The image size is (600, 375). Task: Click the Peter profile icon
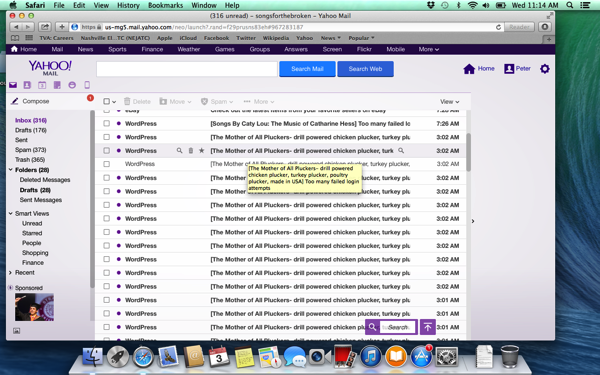(x=509, y=69)
